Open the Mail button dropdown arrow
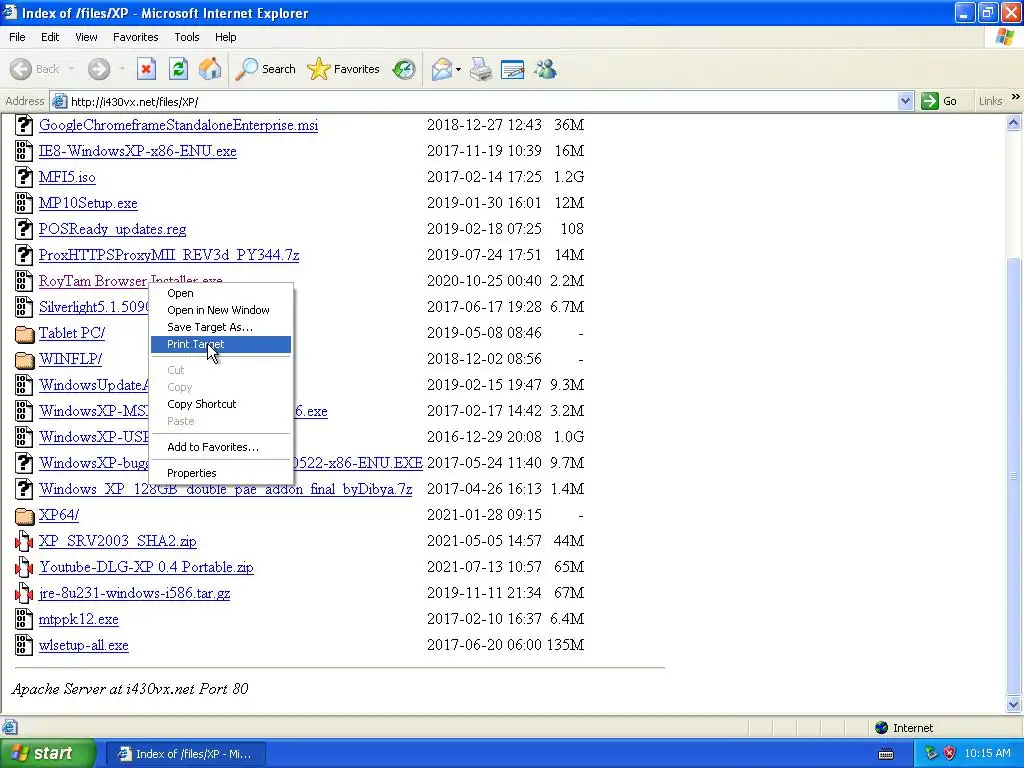The width and height of the screenshot is (1024, 768). tap(458, 69)
